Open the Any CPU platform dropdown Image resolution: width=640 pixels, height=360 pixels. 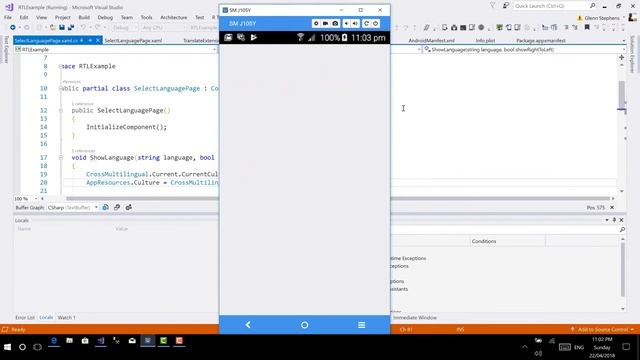(x=163, y=28)
